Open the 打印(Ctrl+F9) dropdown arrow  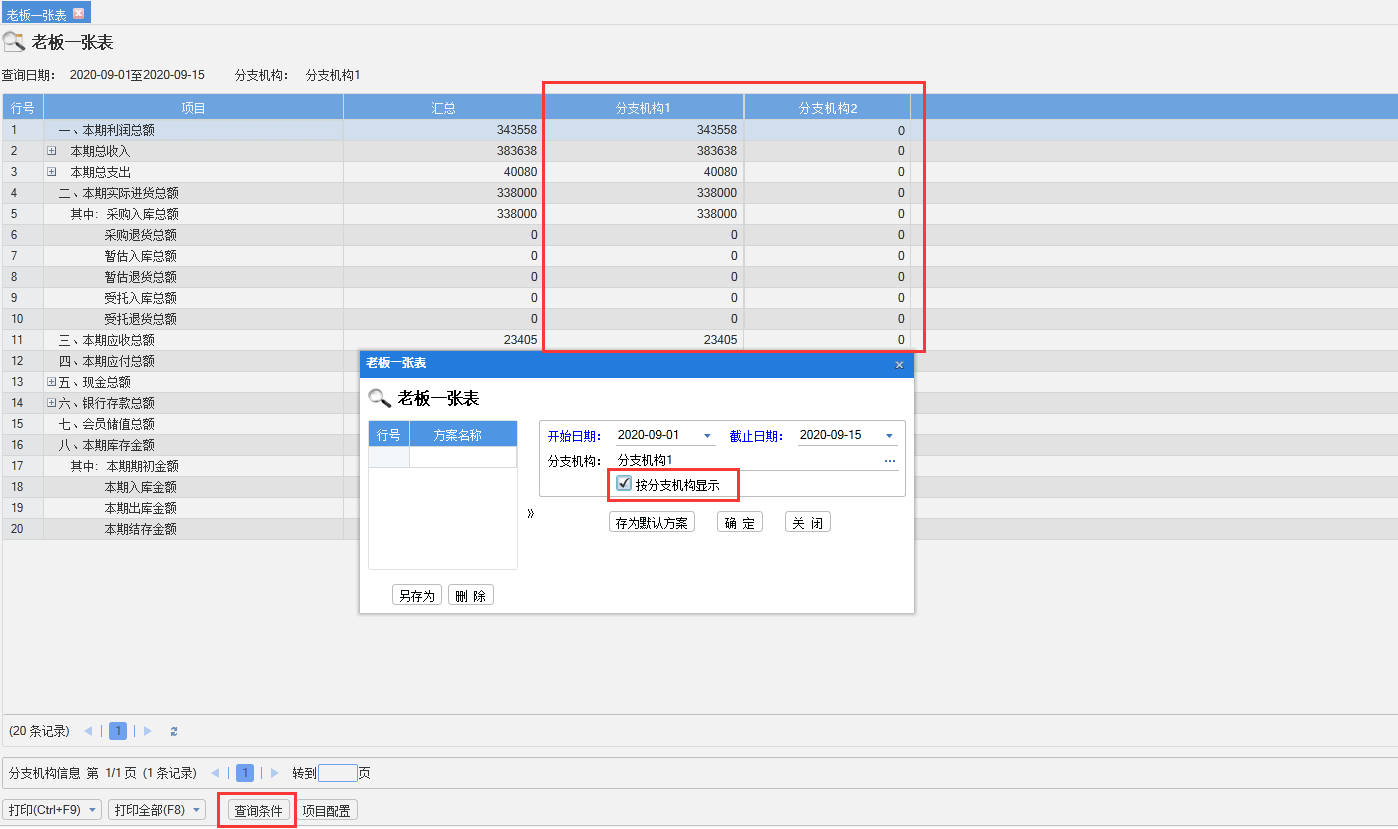click(93, 810)
